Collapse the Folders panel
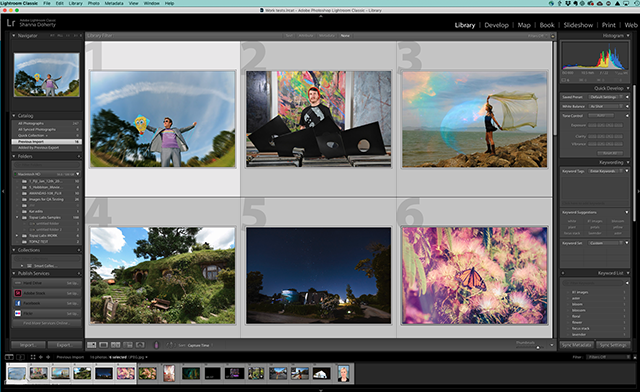640x392 pixels. click(x=14, y=156)
